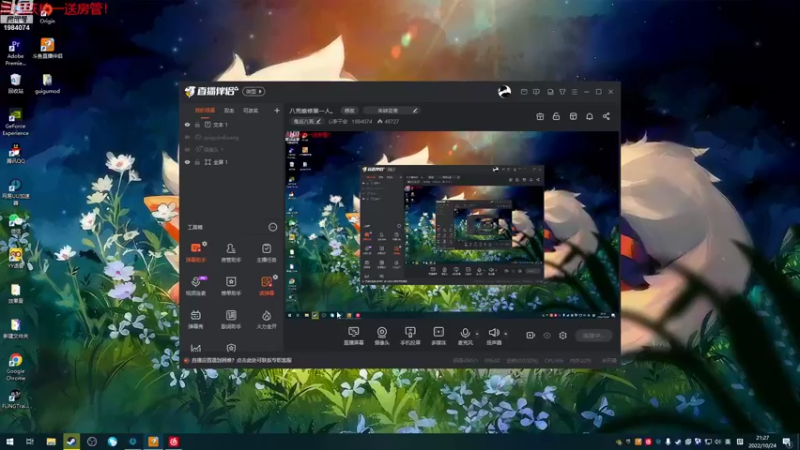Screen dimensions: 800x450
Task: Click the start streaming button at bottom right
Action: pyautogui.click(x=593, y=335)
